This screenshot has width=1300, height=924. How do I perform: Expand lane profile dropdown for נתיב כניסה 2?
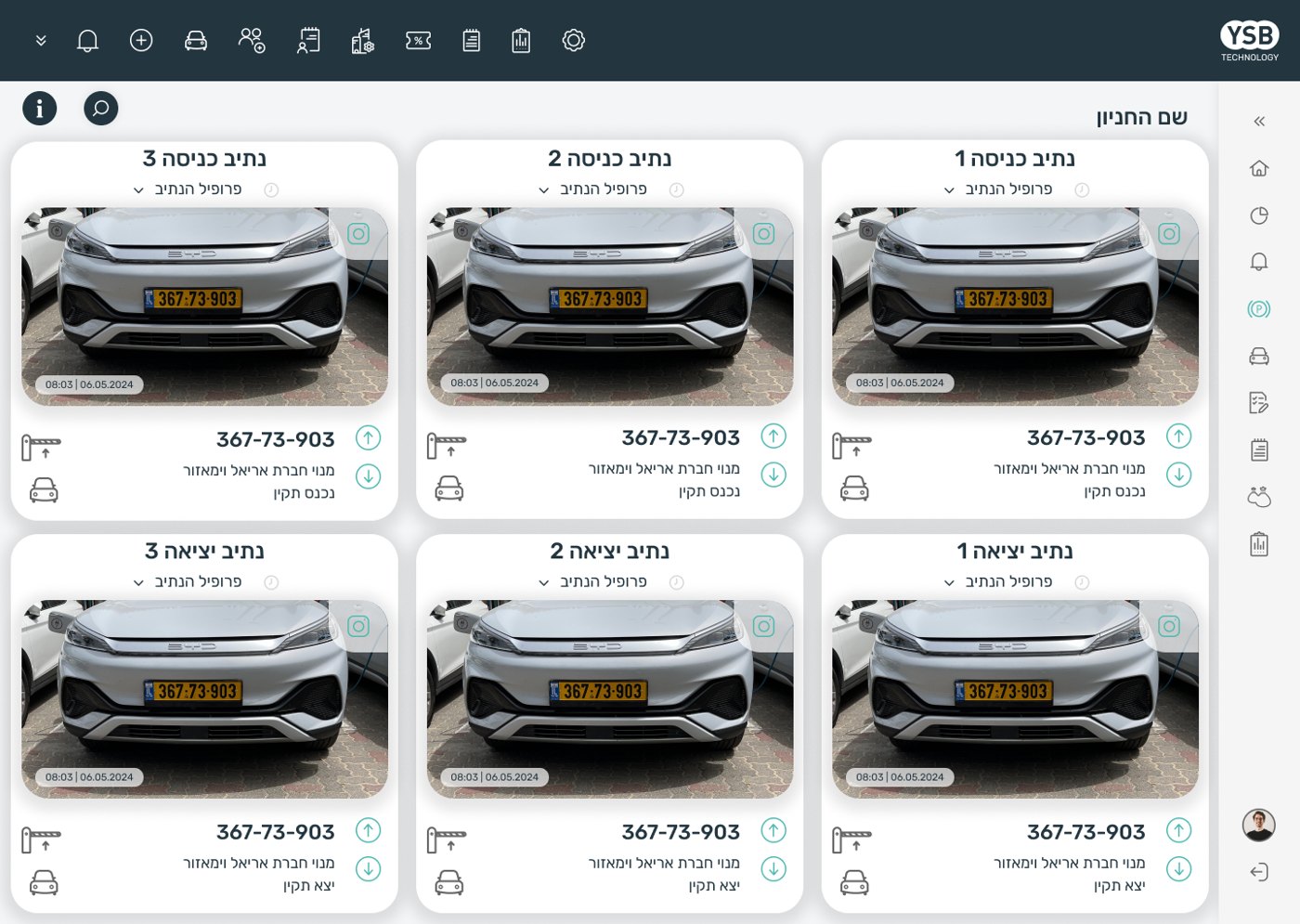tap(544, 190)
